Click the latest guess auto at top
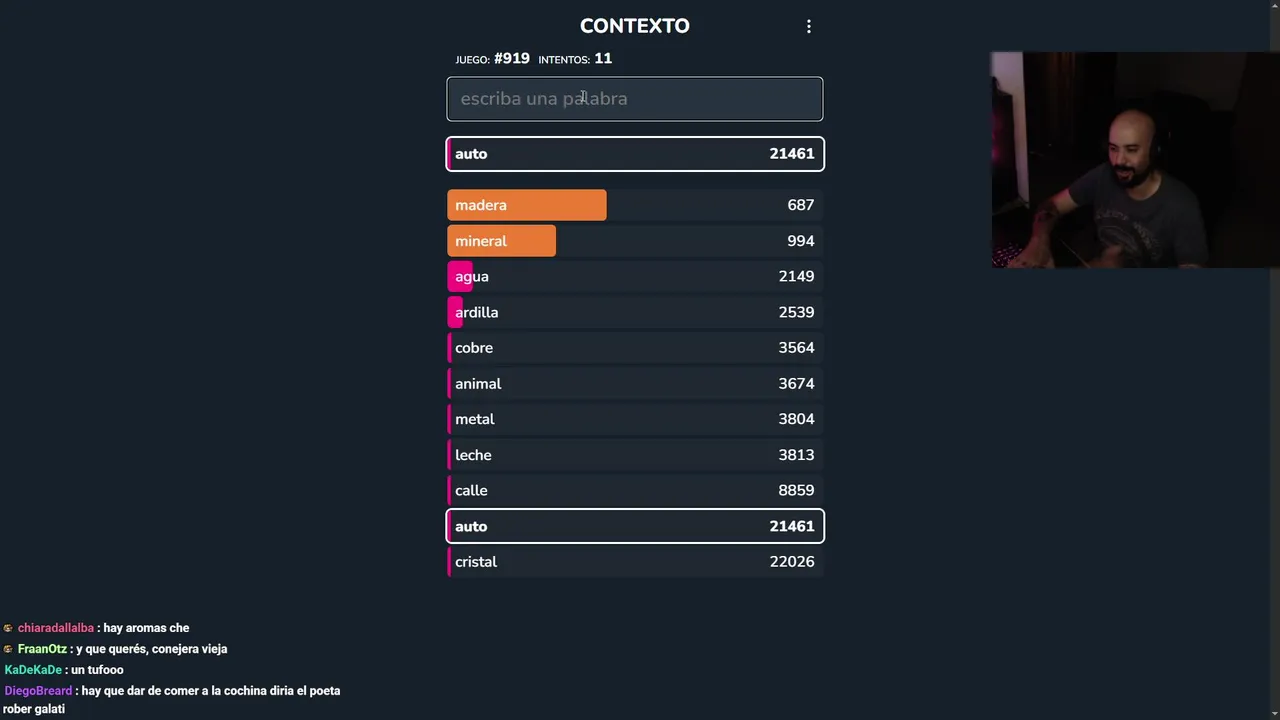 (634, 154)
